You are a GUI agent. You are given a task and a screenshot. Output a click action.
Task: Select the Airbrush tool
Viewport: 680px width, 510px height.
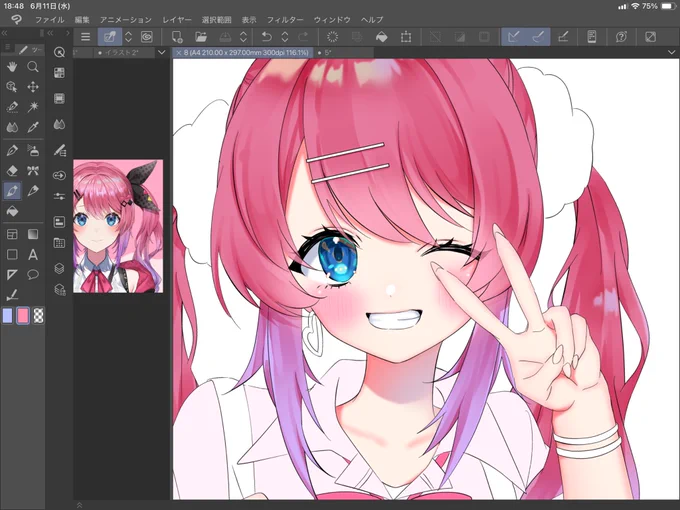(33, 150)
